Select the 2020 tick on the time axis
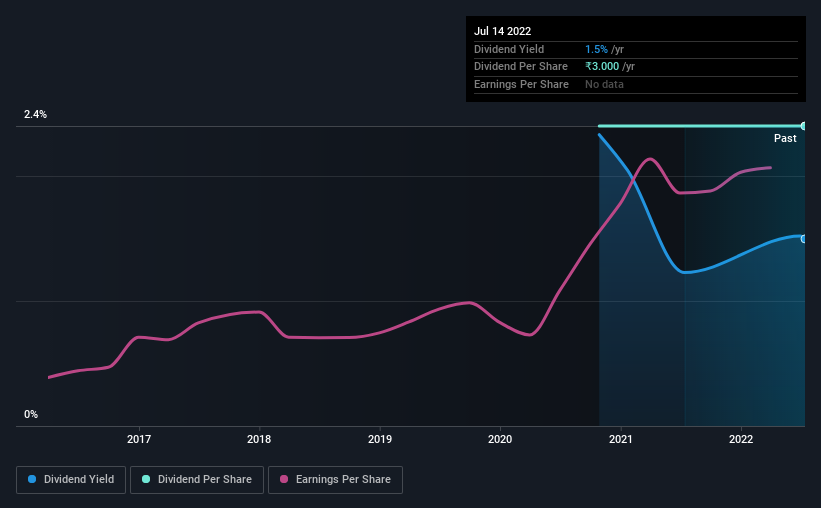Screen dimensions: 821x508 coord(500,439)
